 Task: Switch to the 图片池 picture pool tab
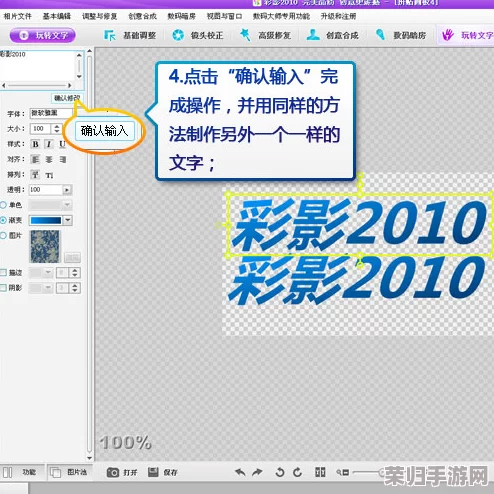[x=70, y=472]
